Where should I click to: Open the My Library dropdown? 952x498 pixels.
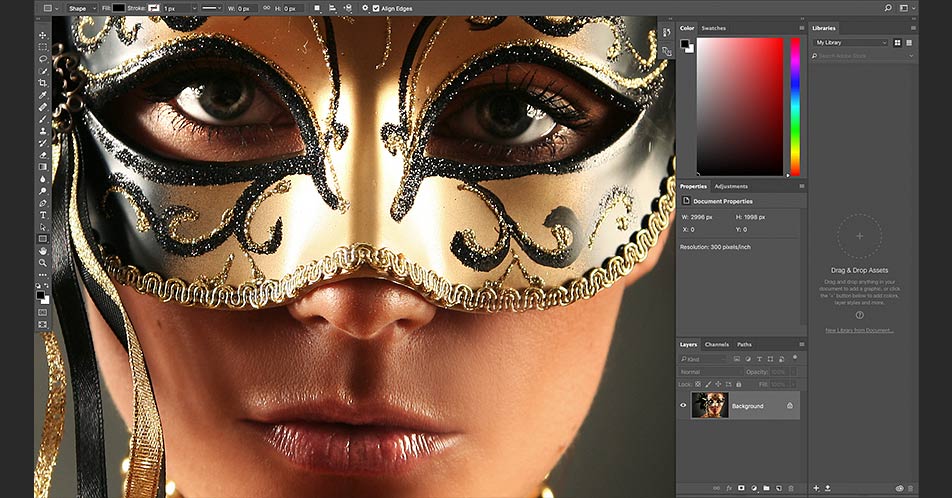(851, 43)
